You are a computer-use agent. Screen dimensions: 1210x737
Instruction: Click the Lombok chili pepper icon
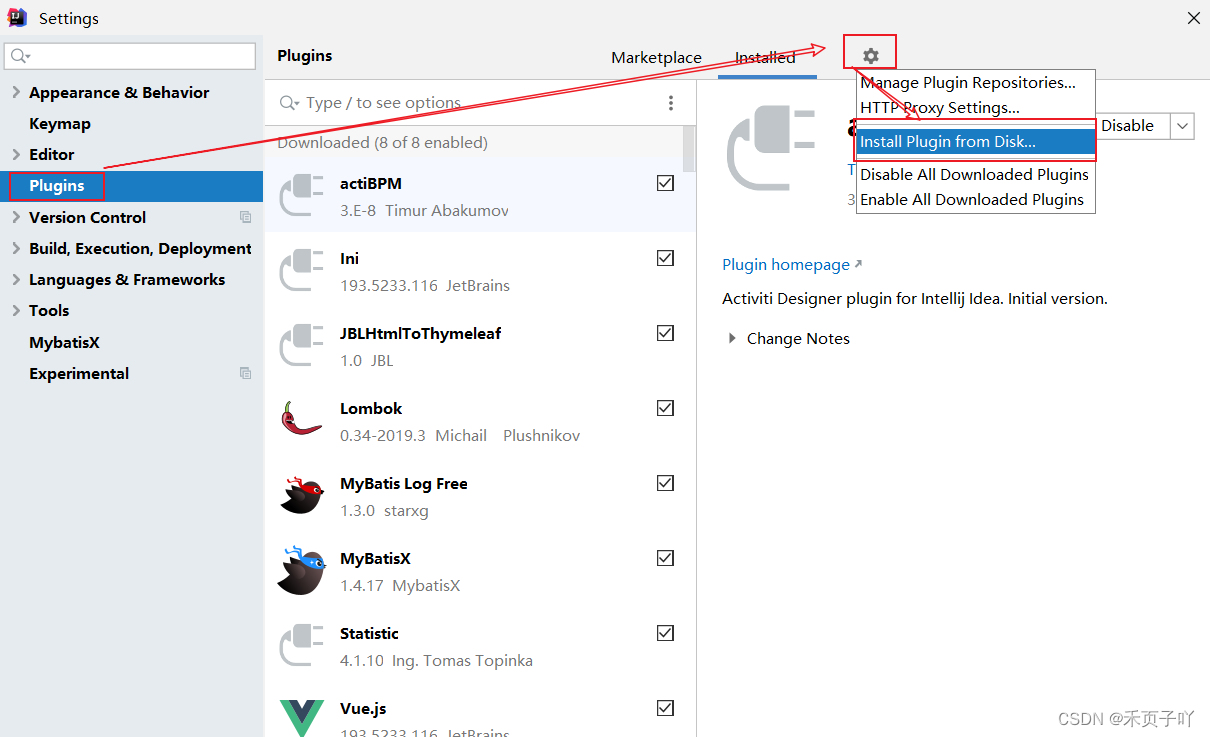(301, 419)
